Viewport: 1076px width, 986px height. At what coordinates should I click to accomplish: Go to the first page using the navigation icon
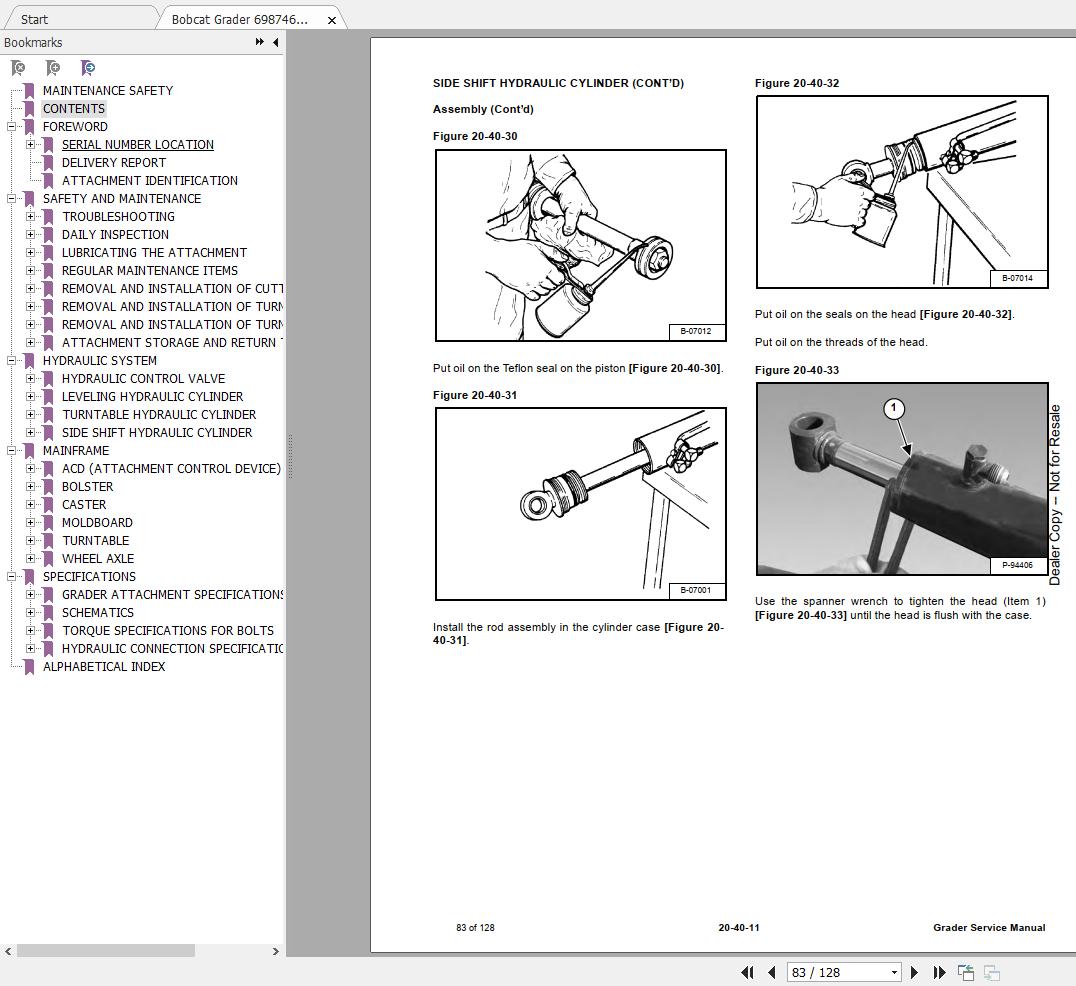[x=747, y=972]
